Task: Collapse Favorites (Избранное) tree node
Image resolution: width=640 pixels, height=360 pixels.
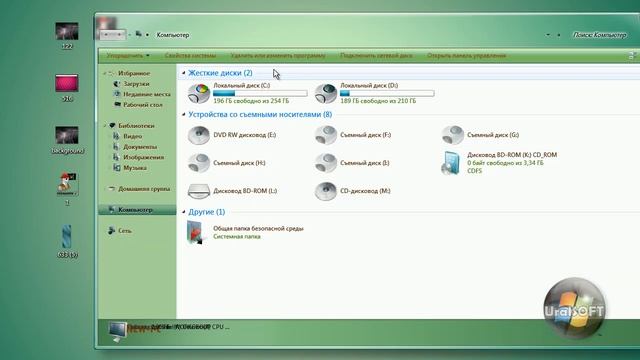Action: pos(105,73)
